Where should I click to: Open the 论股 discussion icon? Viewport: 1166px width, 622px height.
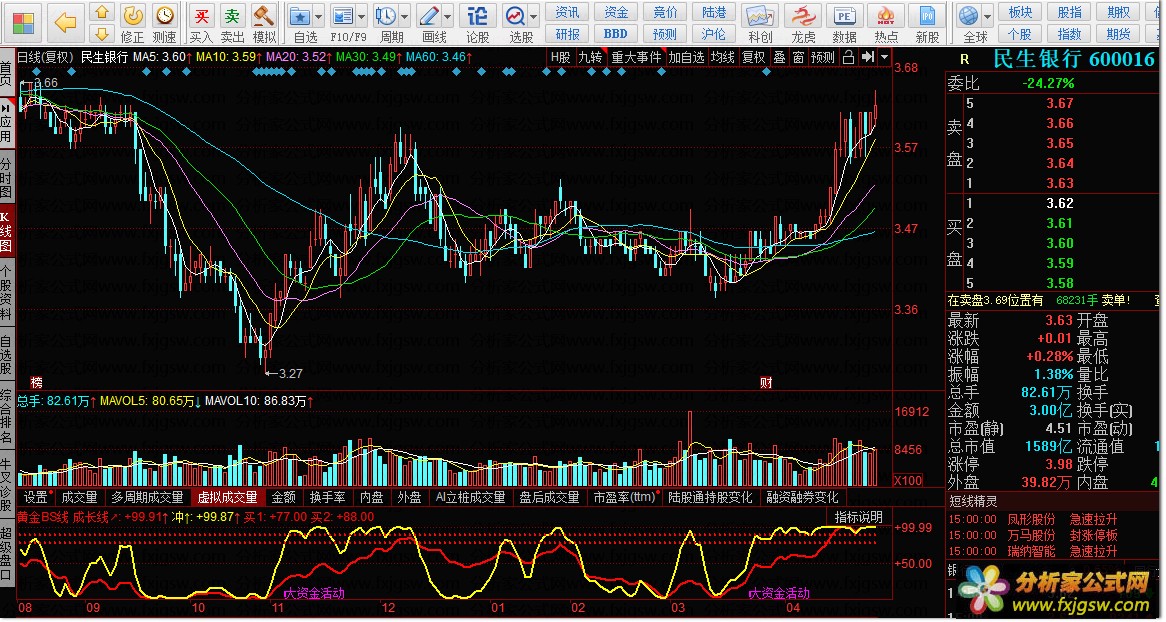click(477, 16)
